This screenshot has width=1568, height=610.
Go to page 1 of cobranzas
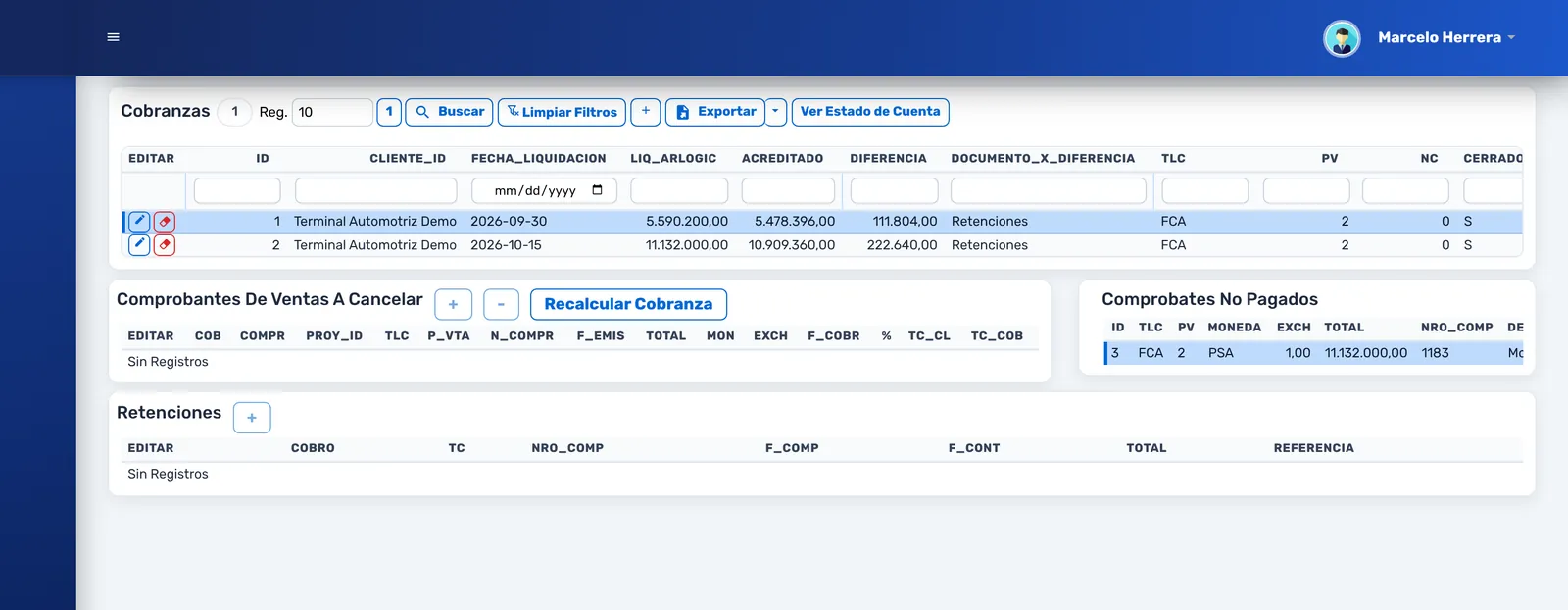[389, 112]
